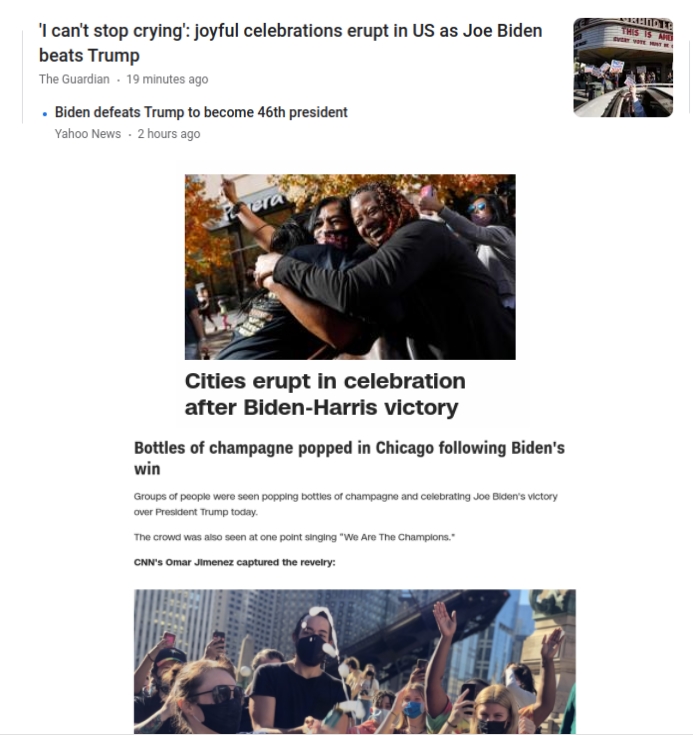Image resolution: width=693 pixels, height=737 pixels.
Task: Click the vertical divider left of Guardian story
Action: pyautogui.click(x=23, y=77)
